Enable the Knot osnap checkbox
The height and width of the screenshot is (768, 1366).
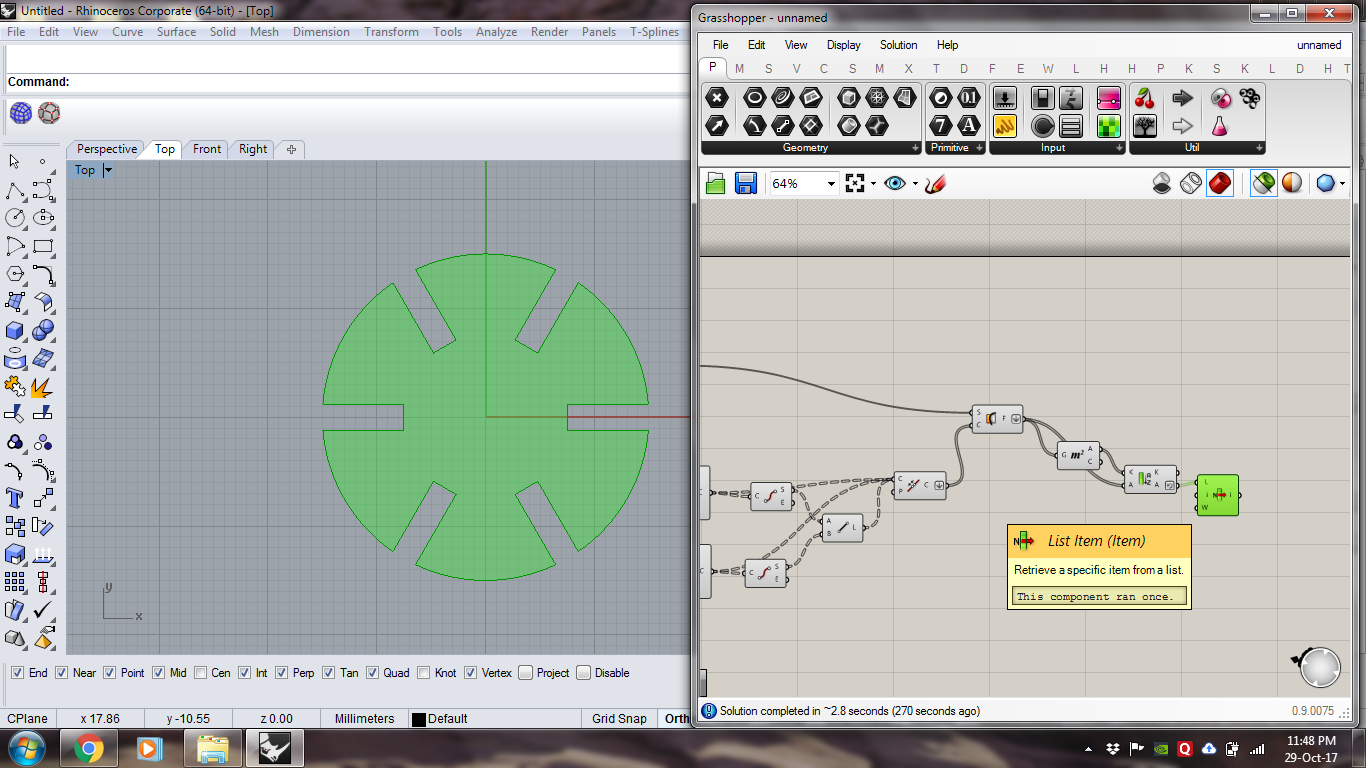pos(424,673)
